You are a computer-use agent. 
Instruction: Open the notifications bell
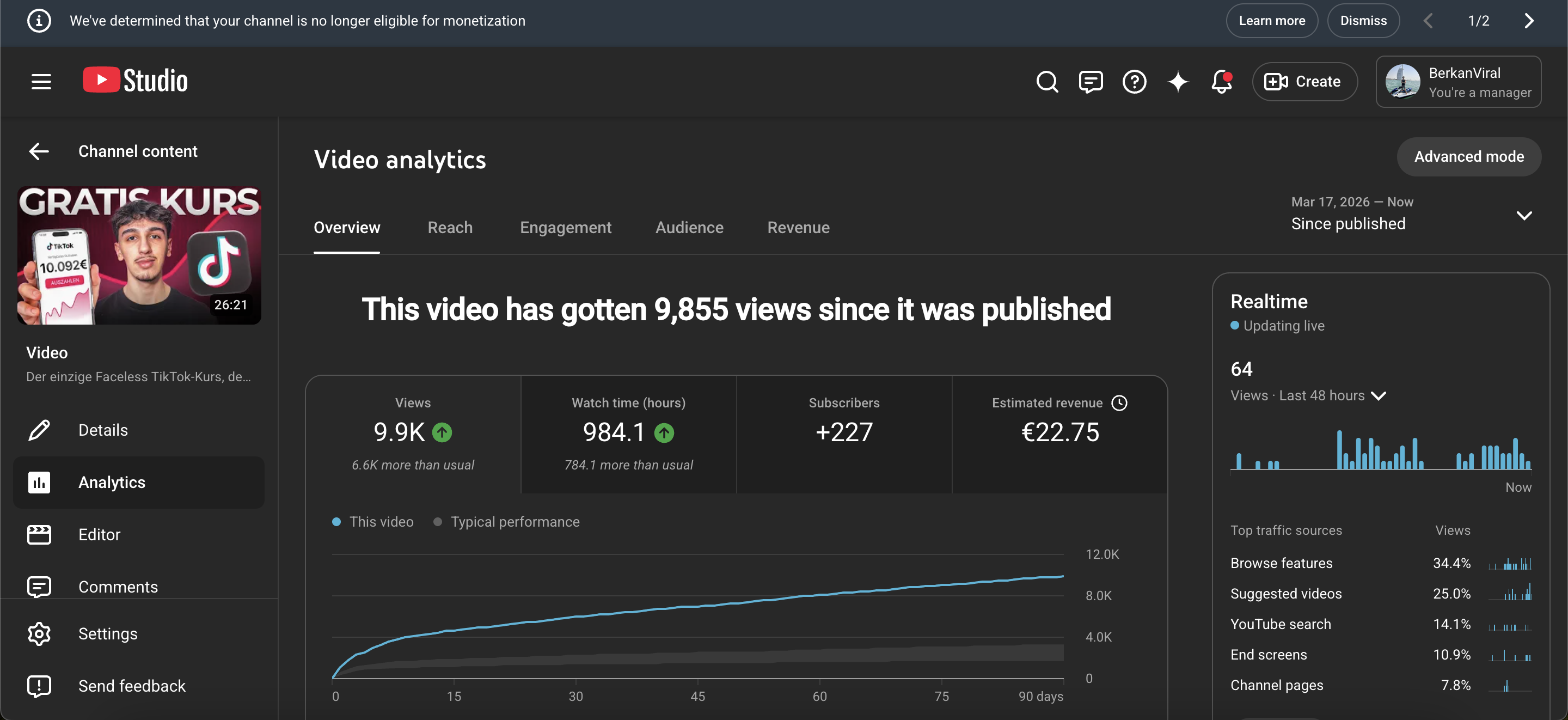(x=1222, y=82)
